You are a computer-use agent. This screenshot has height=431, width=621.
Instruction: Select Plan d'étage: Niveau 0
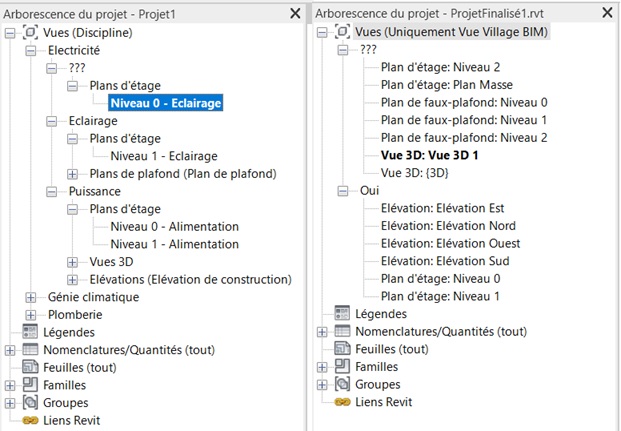[x=440, y=279]
